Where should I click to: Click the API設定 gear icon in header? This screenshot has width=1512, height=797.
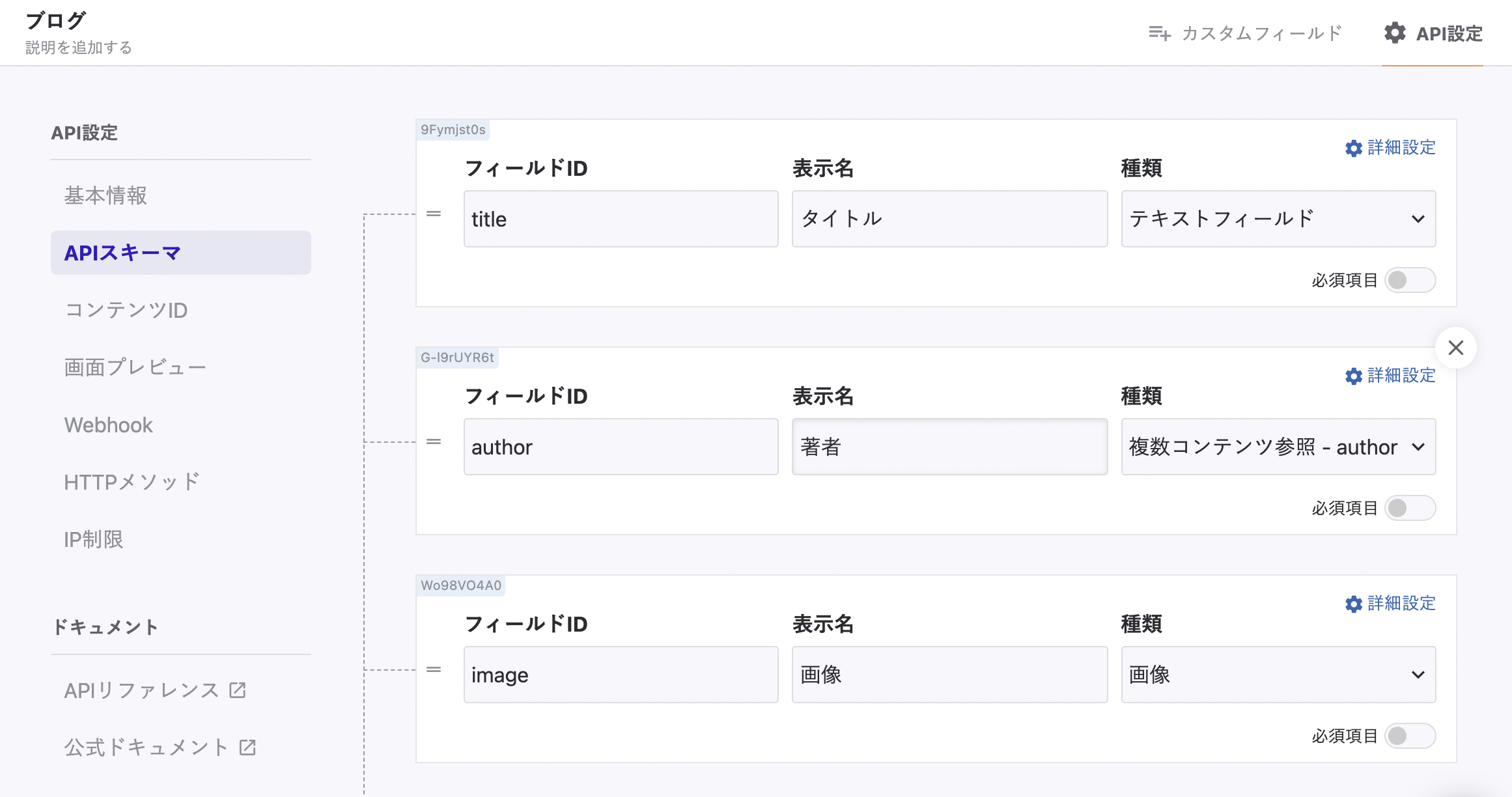point(1395,33)
